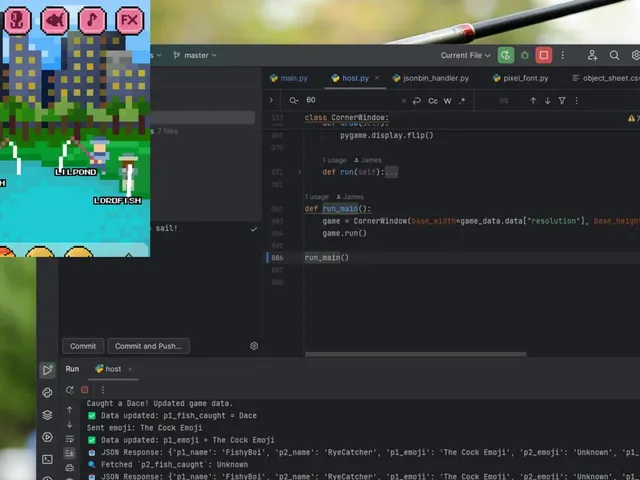Viewport: 640px width, 480px height.
Task: Switch to the main.py tab
Action: pos(289,78)
